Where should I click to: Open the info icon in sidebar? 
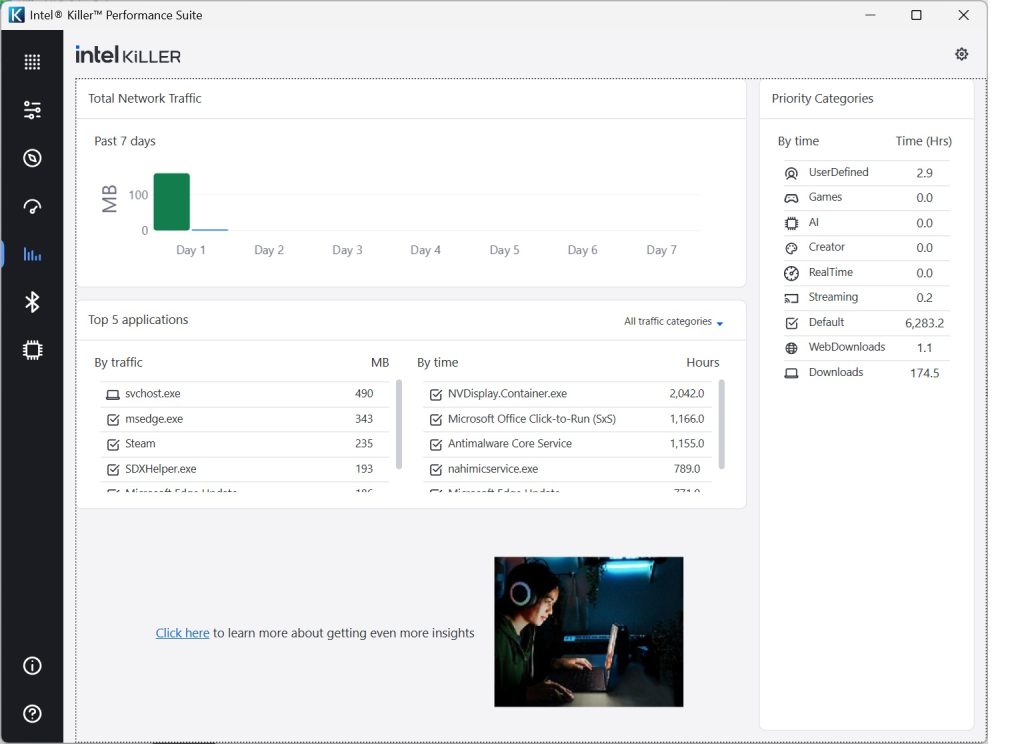click(32, 666)
